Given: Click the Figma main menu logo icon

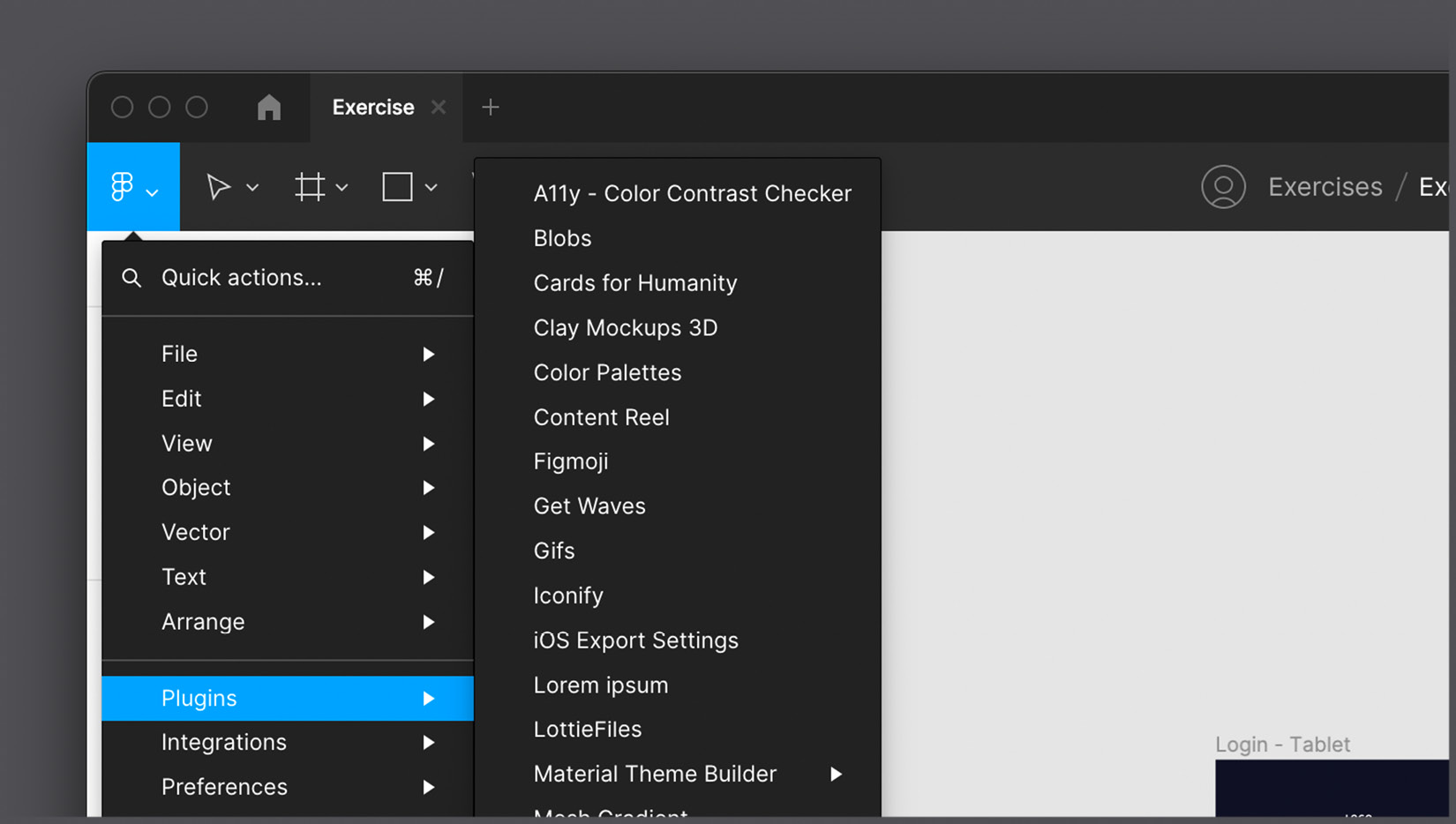Looking at the screenshot, I should pyautogui.click(x=123, y=187).
